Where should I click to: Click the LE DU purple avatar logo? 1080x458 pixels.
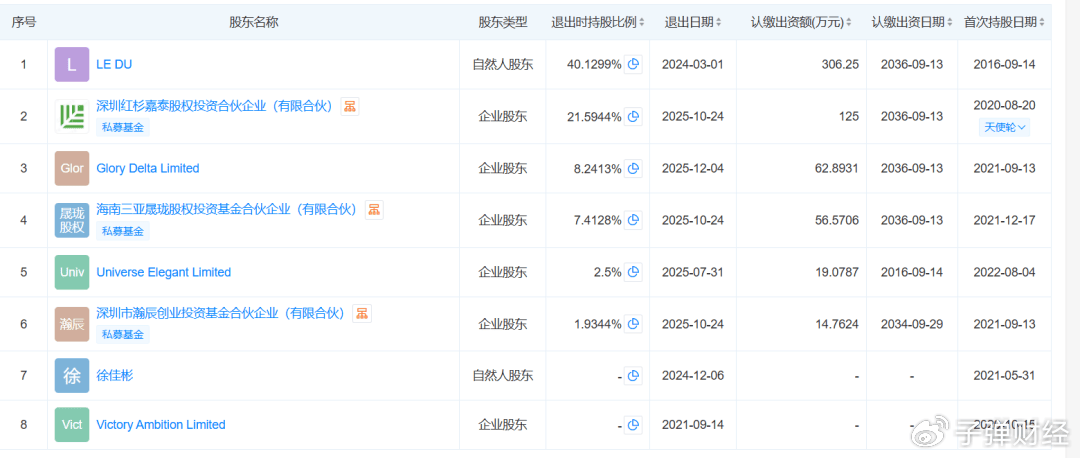click(x=72, y=64)
